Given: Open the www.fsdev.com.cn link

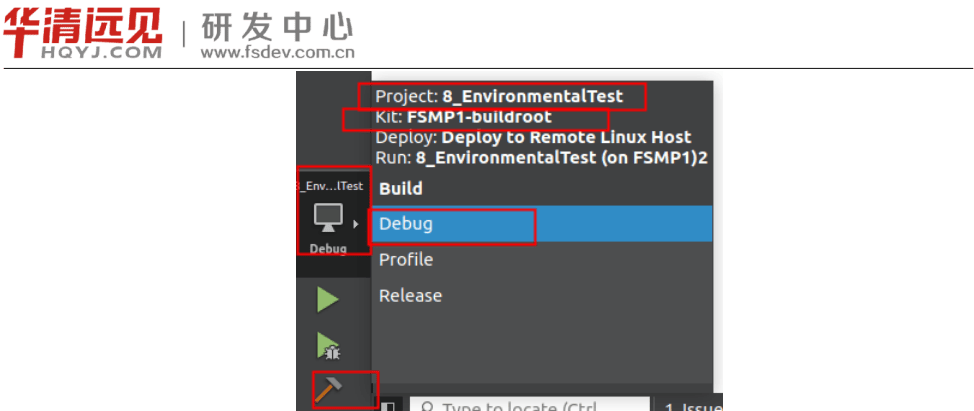Looking at the screenshot, I should (x=277, y=53).
